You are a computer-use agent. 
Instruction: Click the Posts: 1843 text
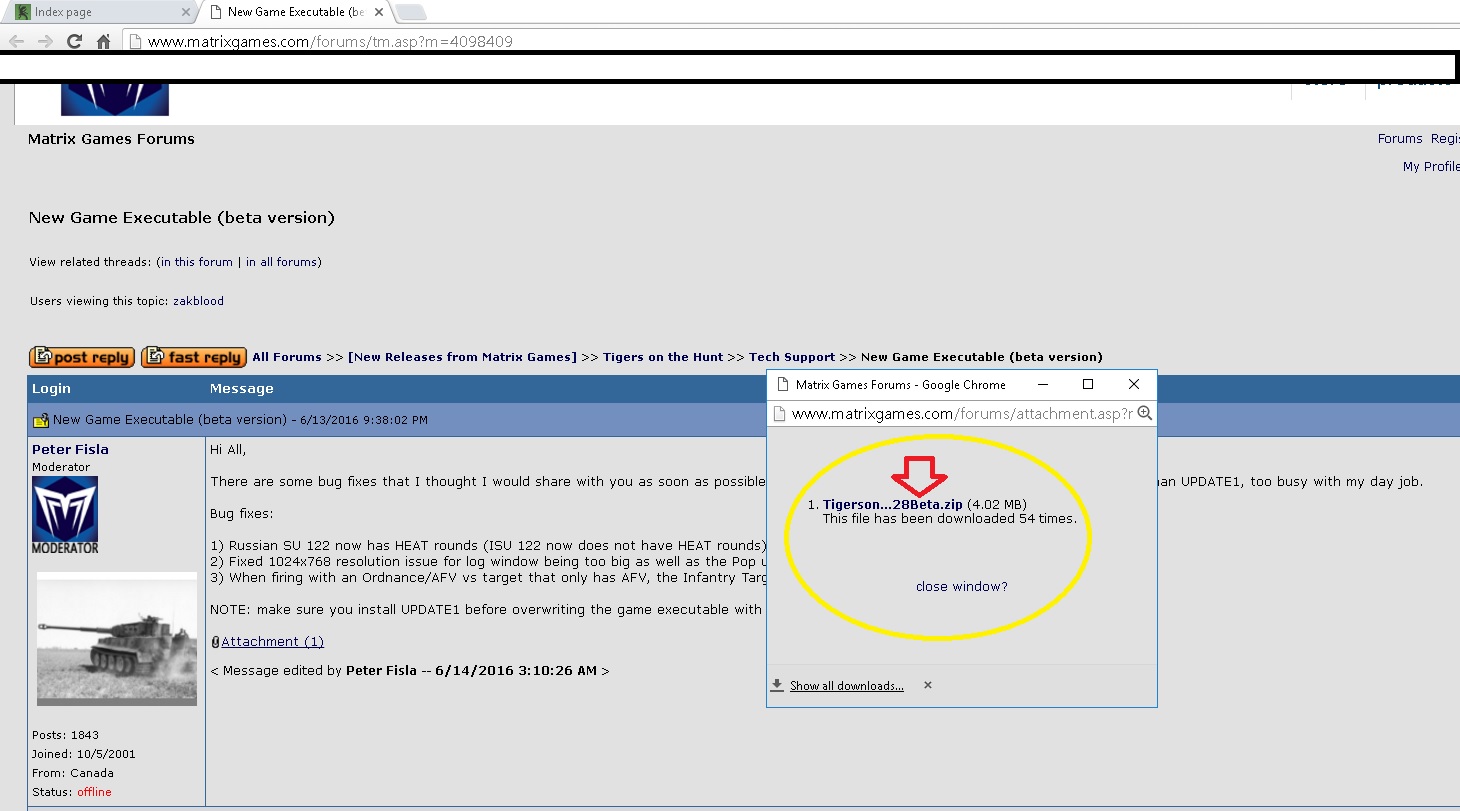coord(65,735)
